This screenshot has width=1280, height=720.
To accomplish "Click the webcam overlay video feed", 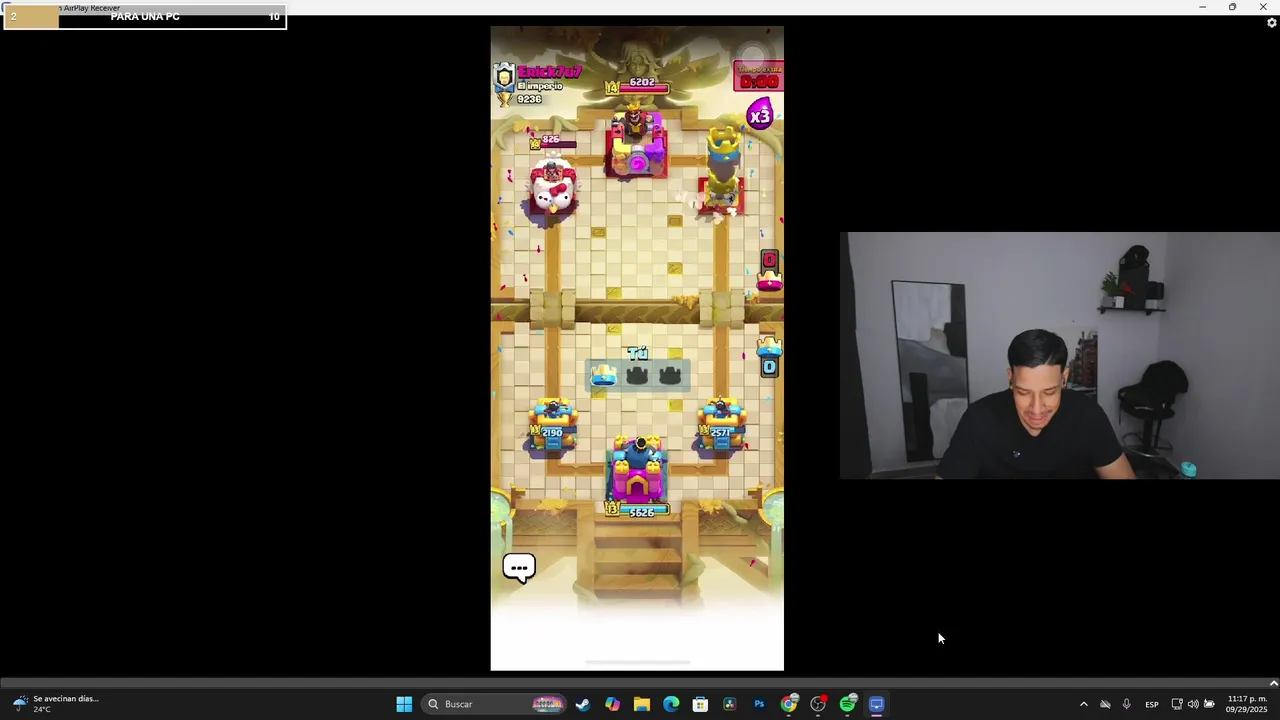I will coord(1060,356).
